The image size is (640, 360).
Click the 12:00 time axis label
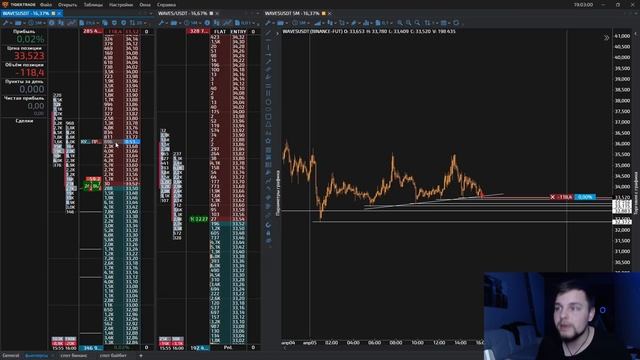point(439,342)
